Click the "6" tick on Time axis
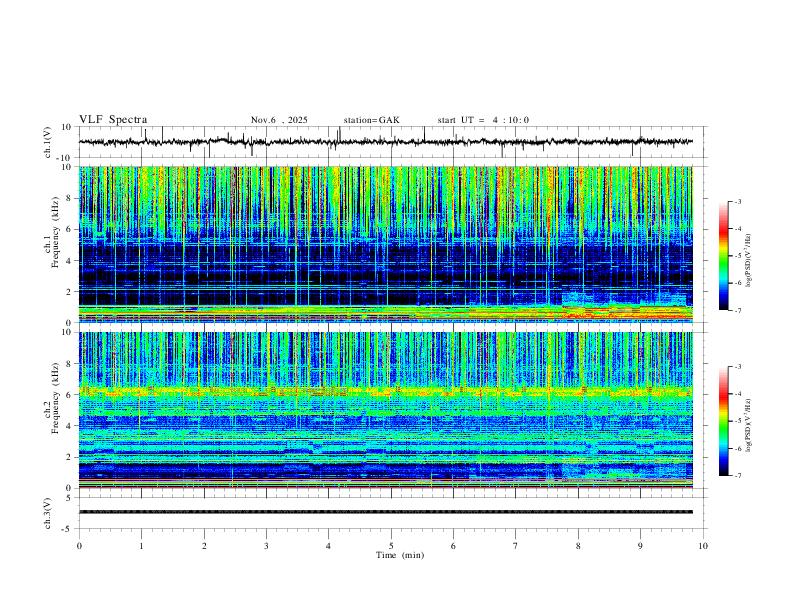The image size is (792, 612). click(x=453, y=546)
